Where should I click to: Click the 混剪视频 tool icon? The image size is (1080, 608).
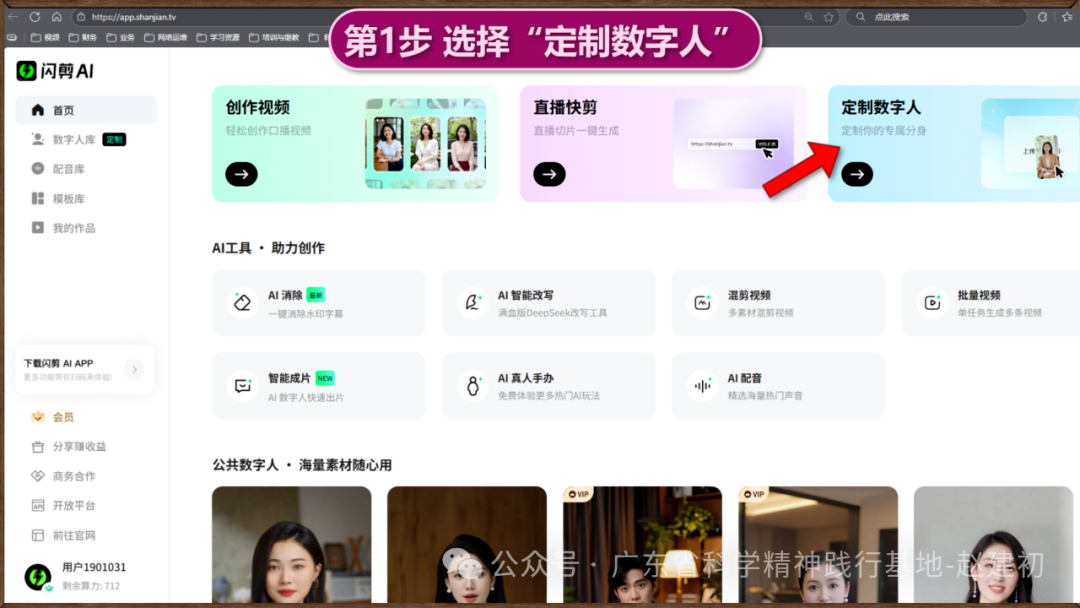(x=702, y=303)
